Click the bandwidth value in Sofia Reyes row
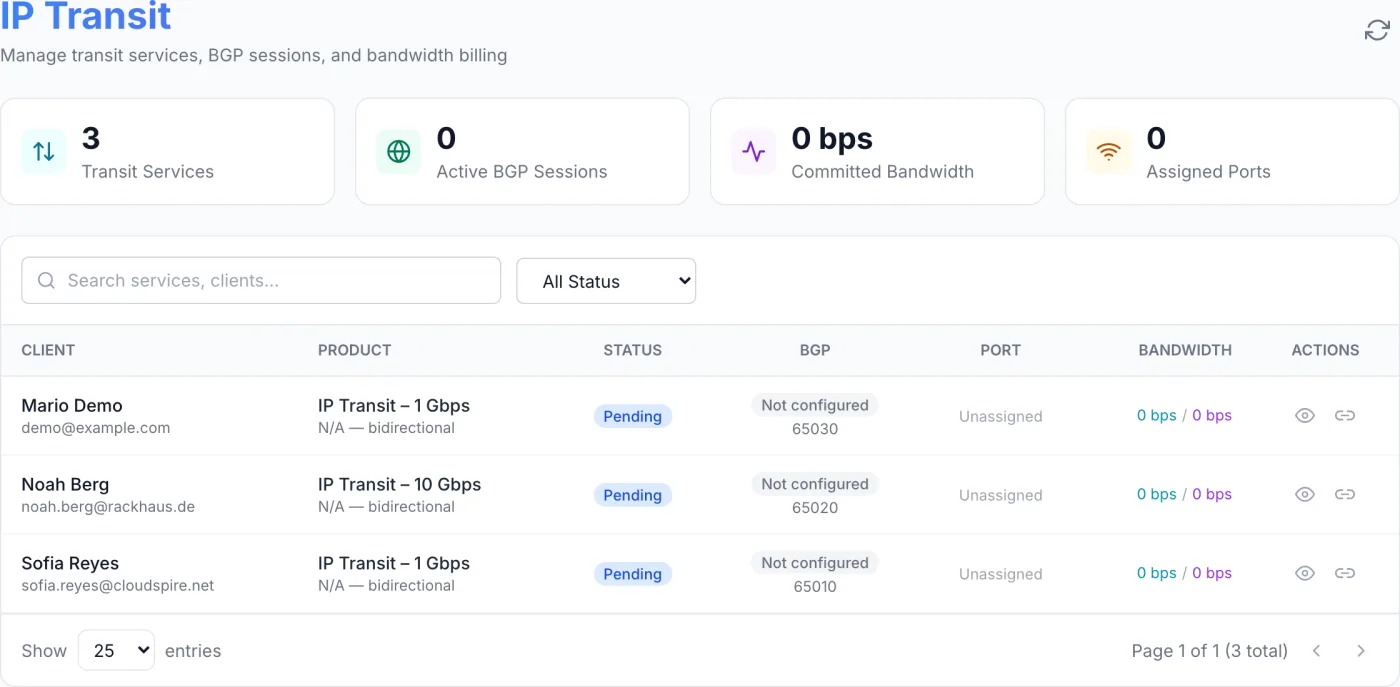 click(x=1184, y=574)
